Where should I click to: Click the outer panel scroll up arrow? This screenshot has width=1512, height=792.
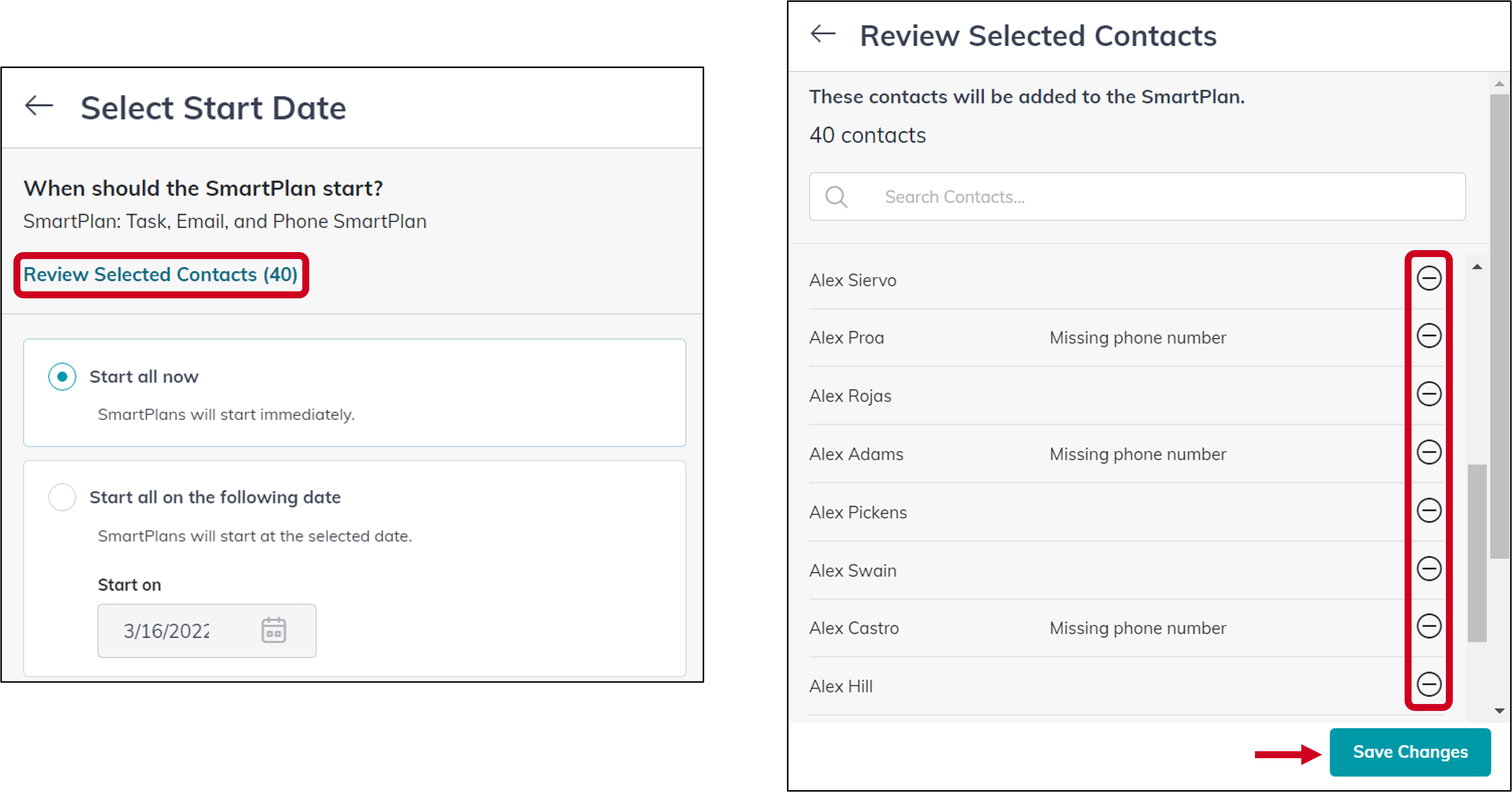pos(1499,84)
